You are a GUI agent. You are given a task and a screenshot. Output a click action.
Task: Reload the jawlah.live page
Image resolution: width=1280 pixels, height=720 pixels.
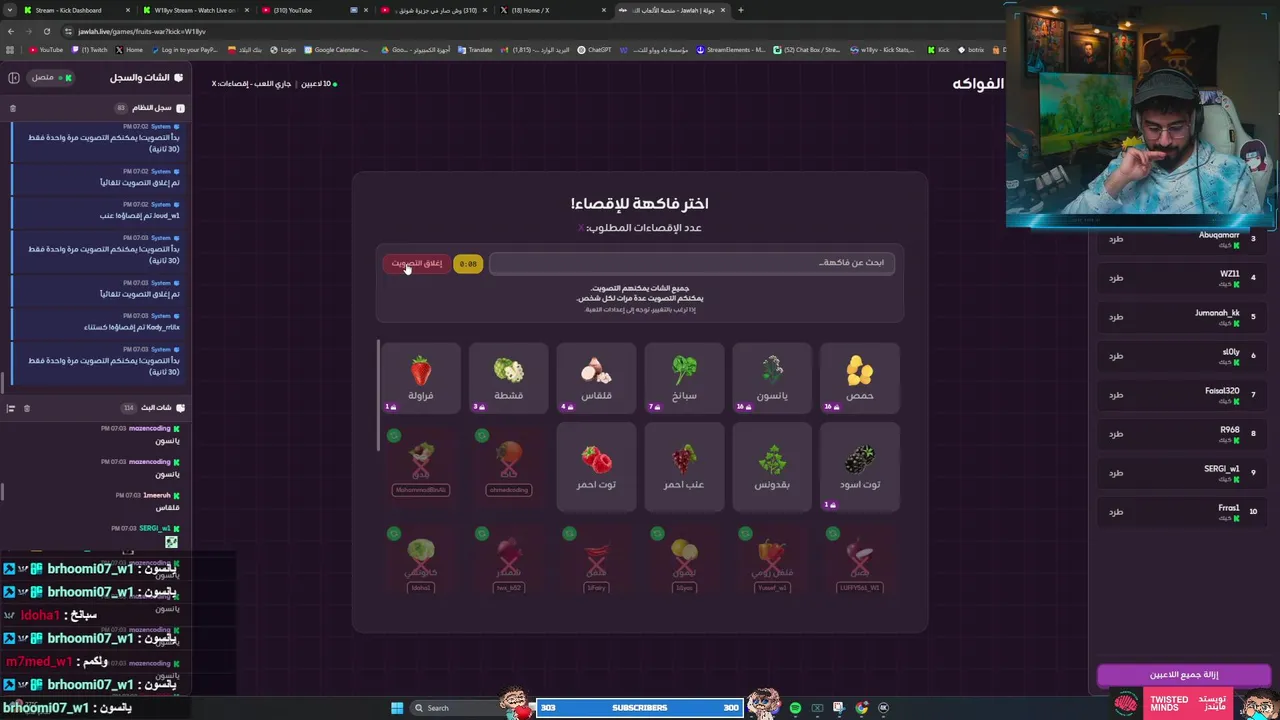tap(46, 31)
